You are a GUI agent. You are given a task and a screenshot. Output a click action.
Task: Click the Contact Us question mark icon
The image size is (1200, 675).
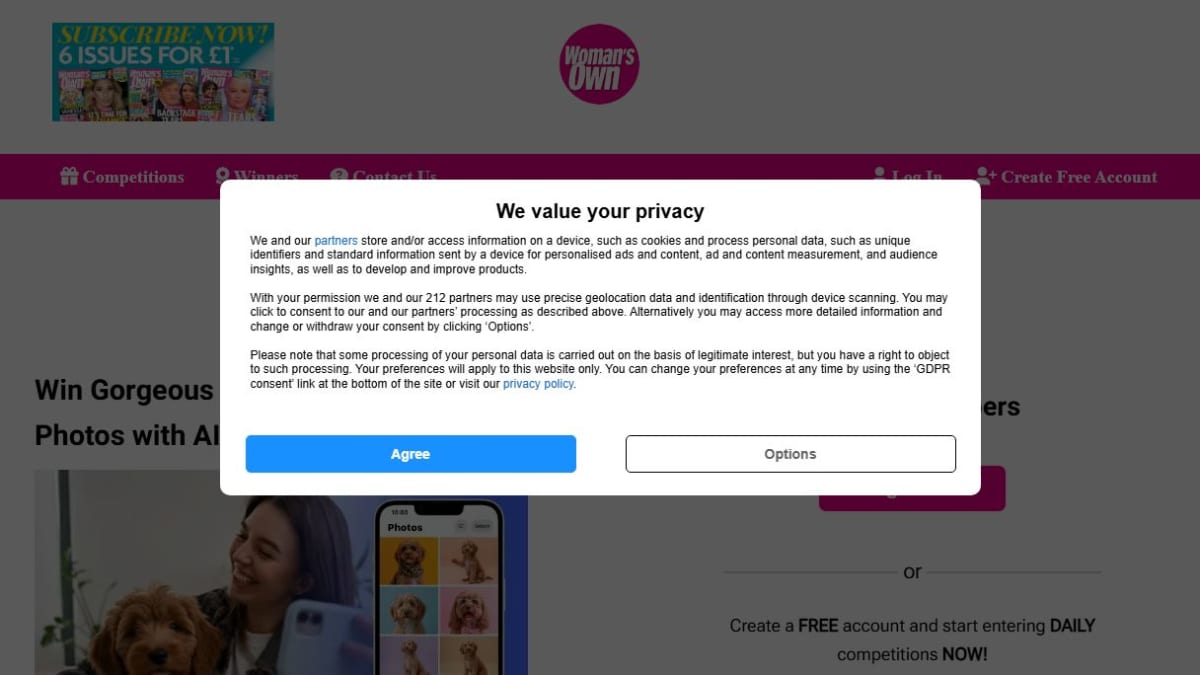[339, 175]
